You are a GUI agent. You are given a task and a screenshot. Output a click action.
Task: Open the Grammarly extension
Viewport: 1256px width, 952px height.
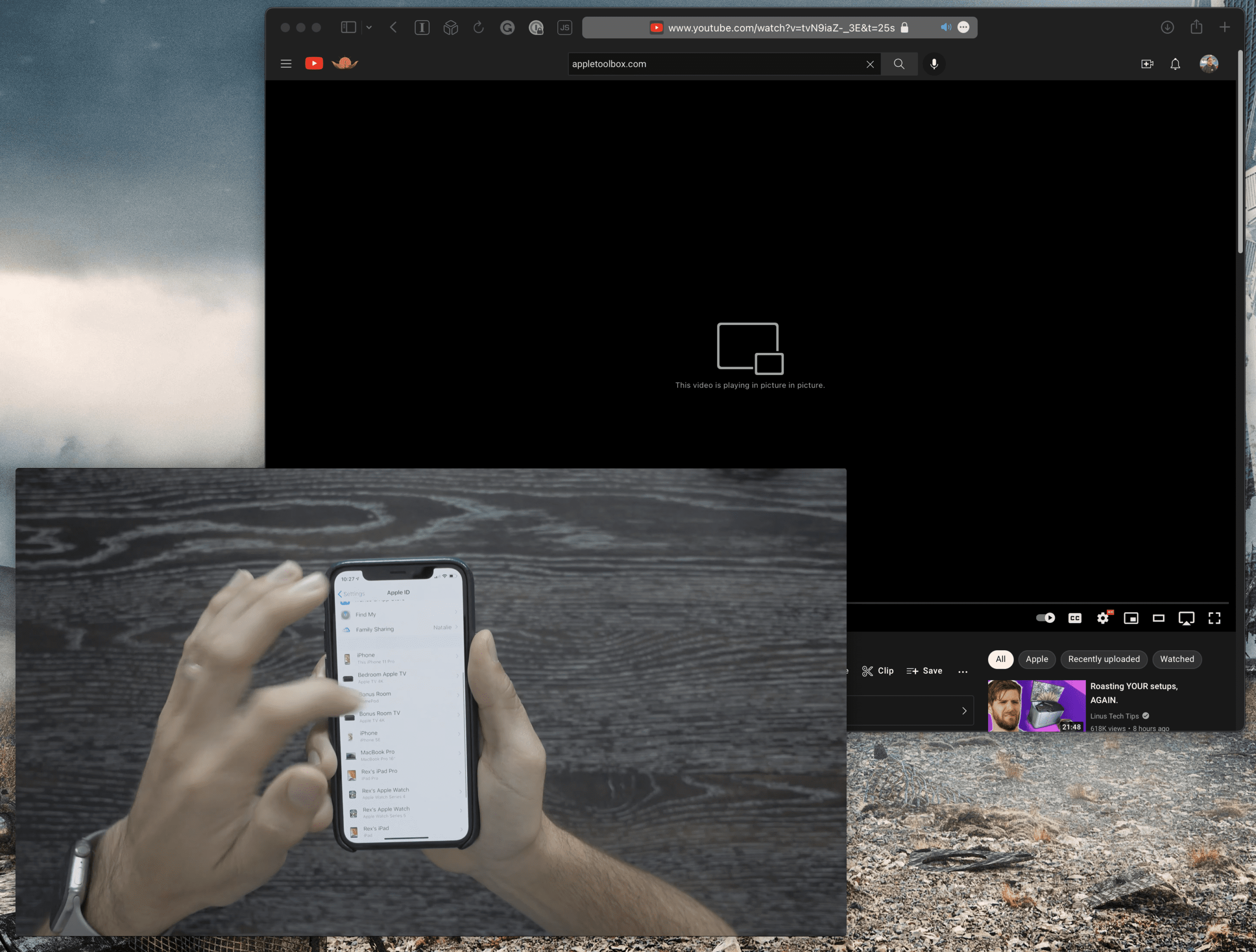[x=508, y=27]
